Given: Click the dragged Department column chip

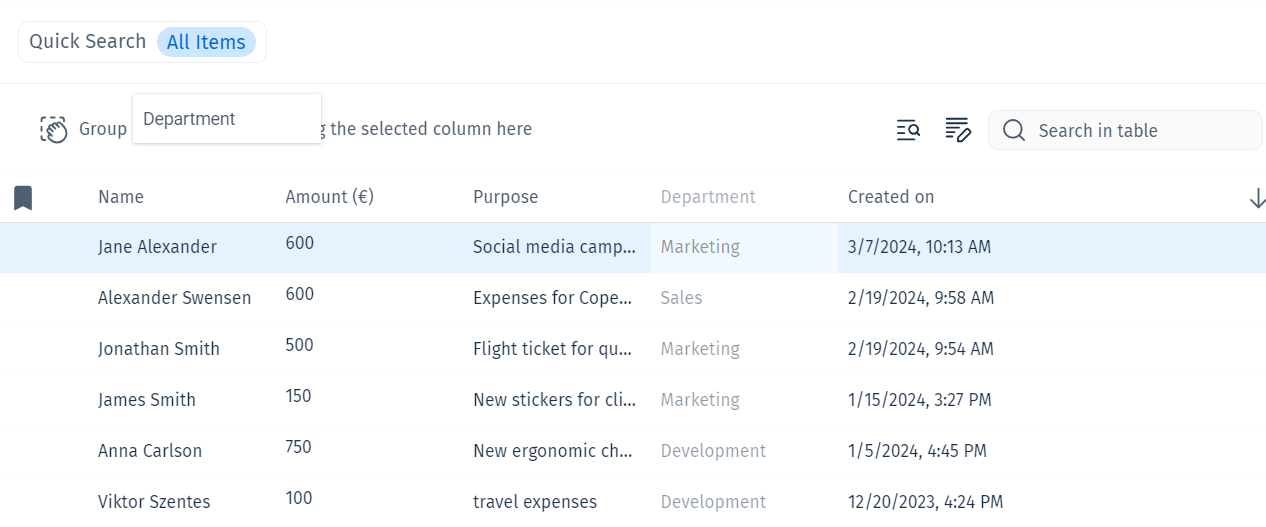Looking at the screenshot, I should (x=227, y=119).
